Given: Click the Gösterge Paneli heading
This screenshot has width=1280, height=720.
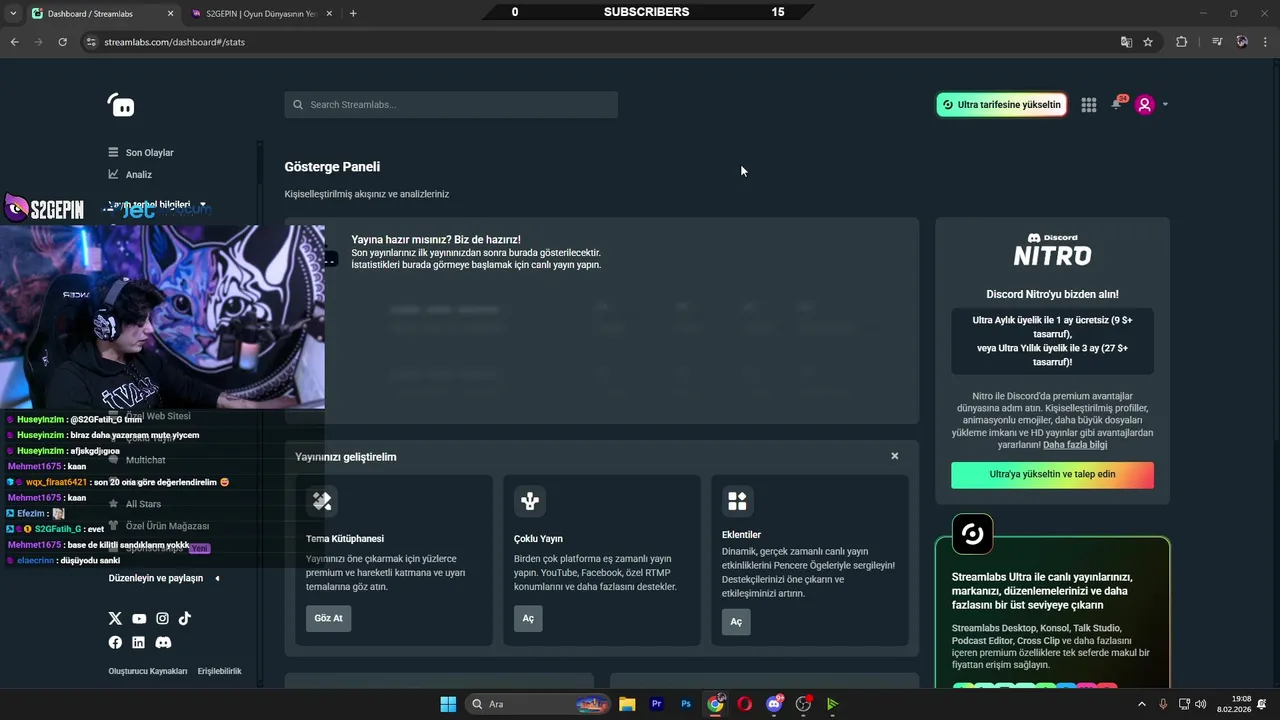Looking at the screenshot, I should point(332,167).
